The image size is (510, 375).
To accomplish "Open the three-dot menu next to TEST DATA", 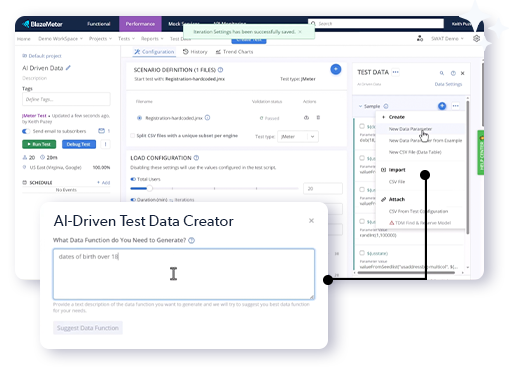I will 395,72.
